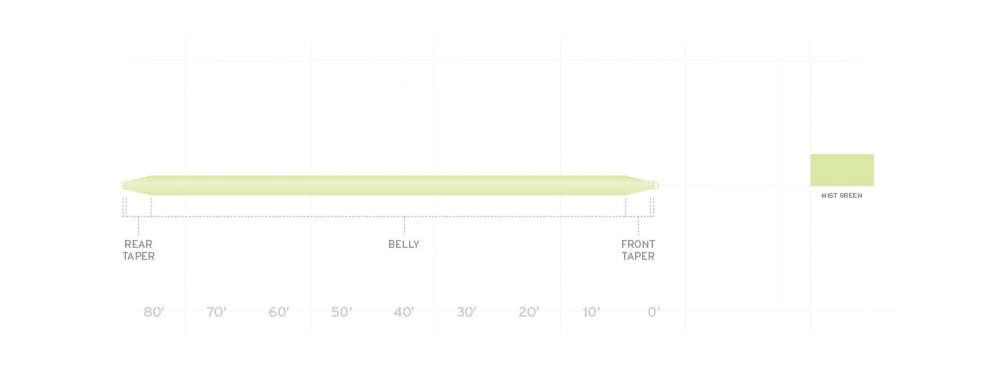
Task: Choose the 10' distance marker
Action: (x=591, y=312)
